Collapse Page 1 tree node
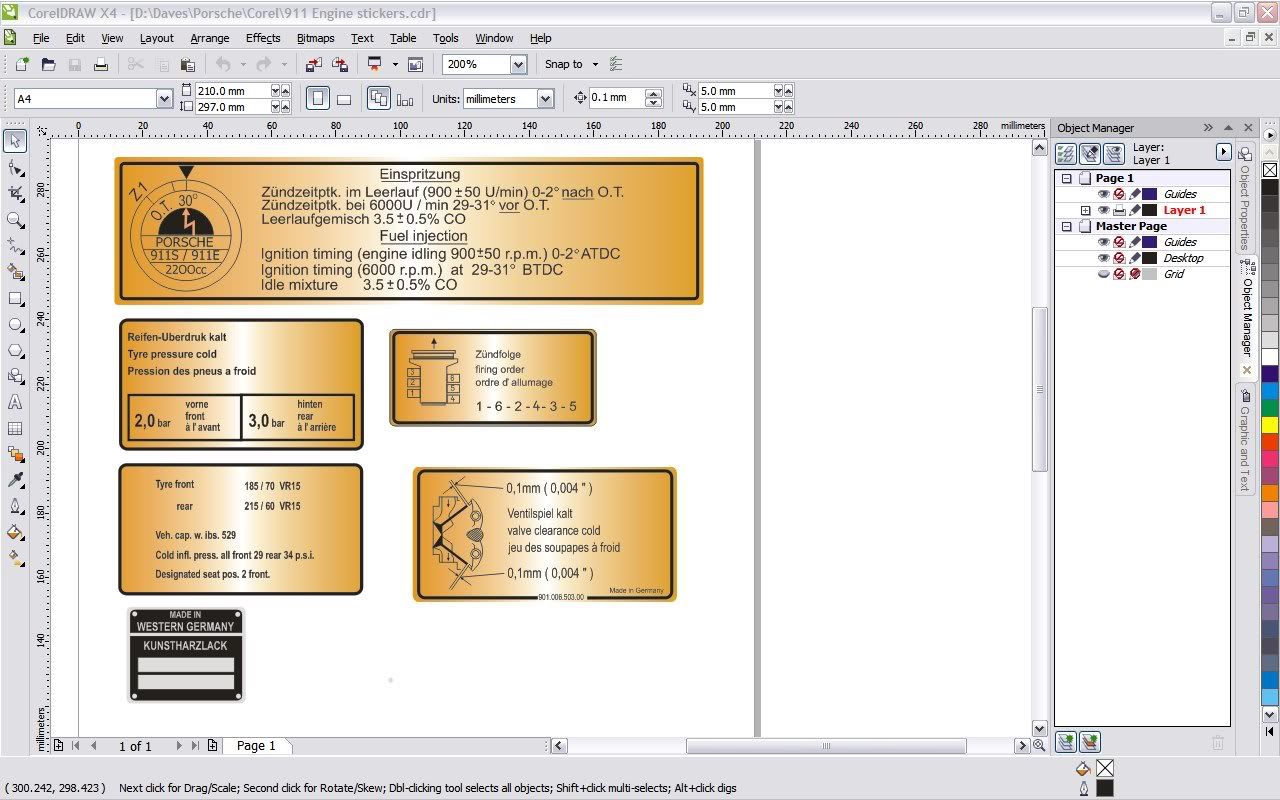The width and height of the screenshot is (1280, 800). (1066, 178)
